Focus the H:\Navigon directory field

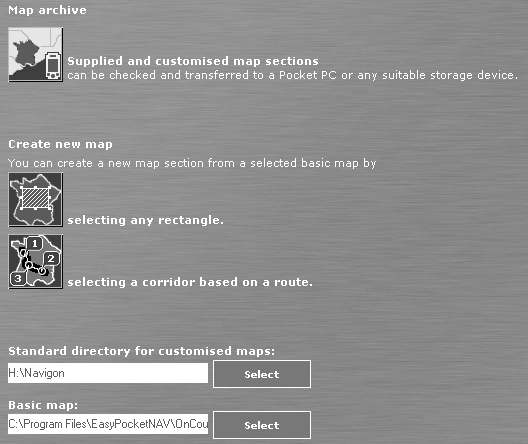(108, 373)
